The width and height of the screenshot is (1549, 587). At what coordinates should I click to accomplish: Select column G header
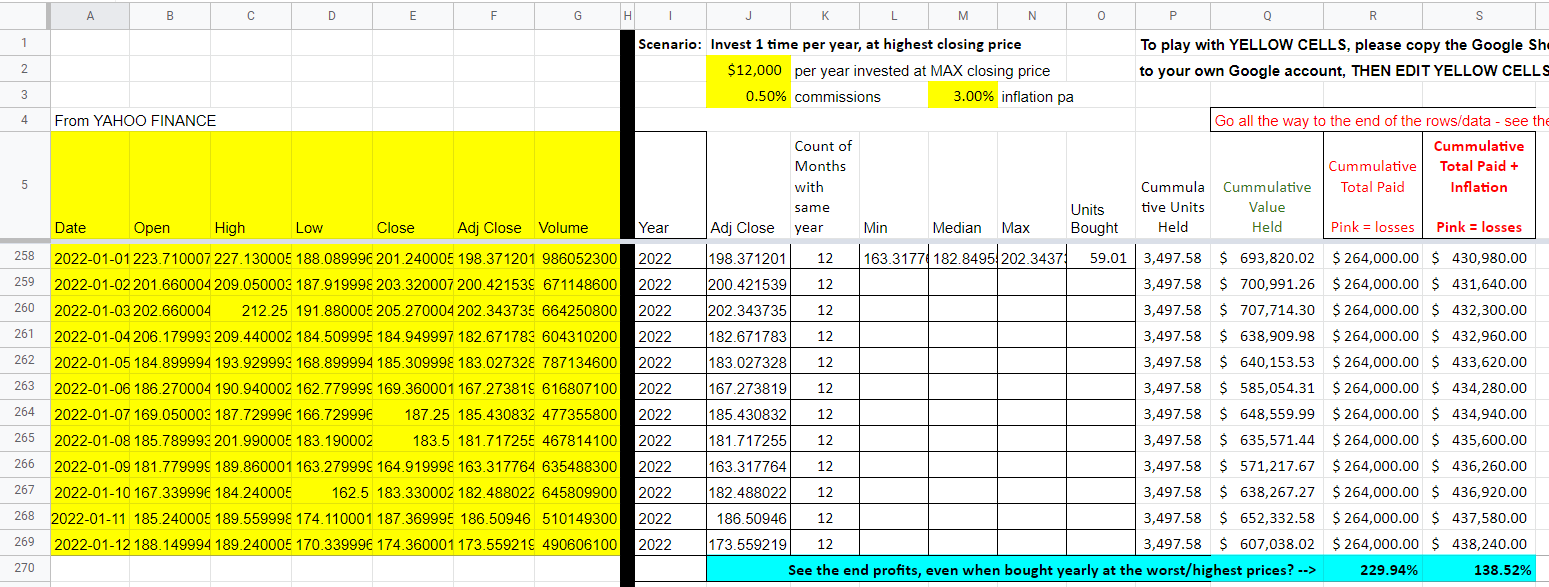(x=577, y=15)
